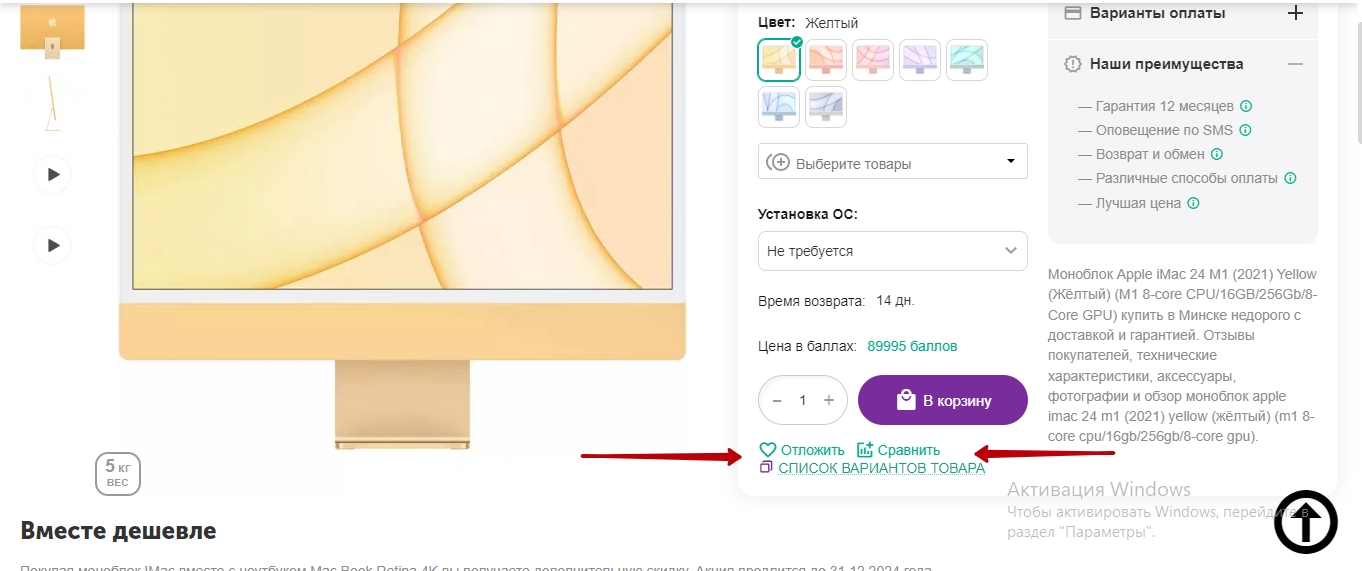Expand the Варианты оплаты section

click(1295, 13)
